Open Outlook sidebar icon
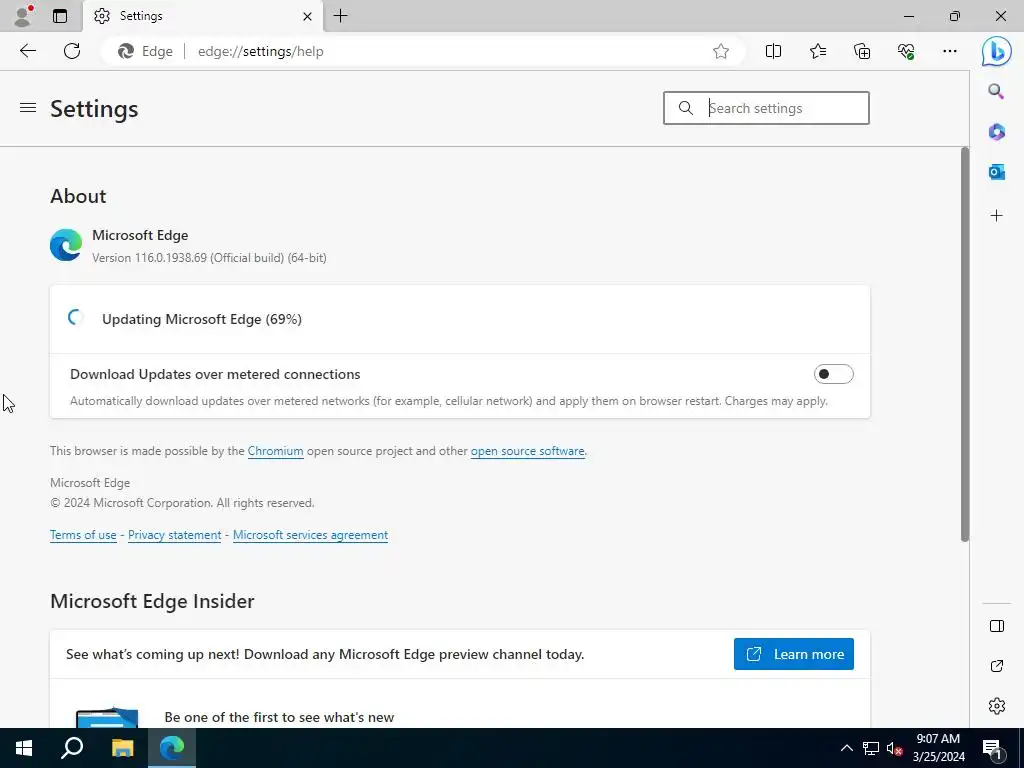Viewport: 1024px width, 768px height. click(x=996, y=172)
